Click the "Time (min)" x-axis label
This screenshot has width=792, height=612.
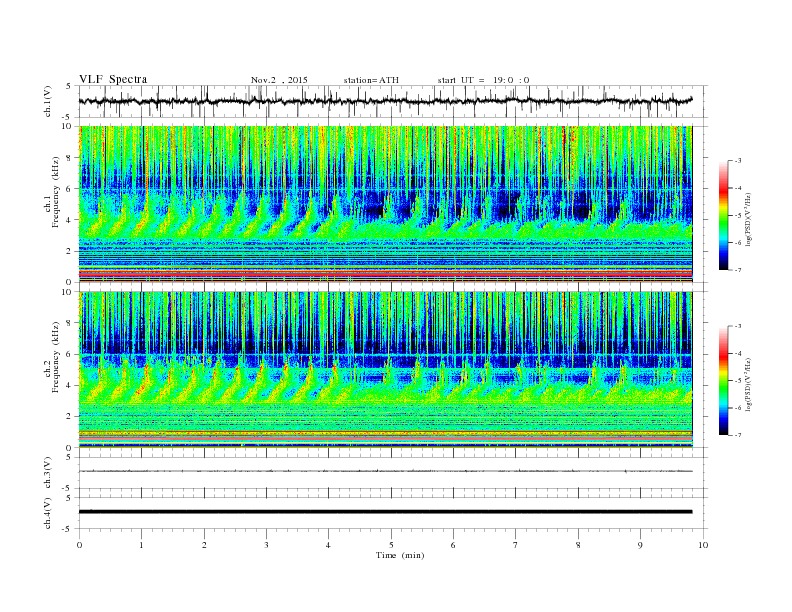click(400, 555)
